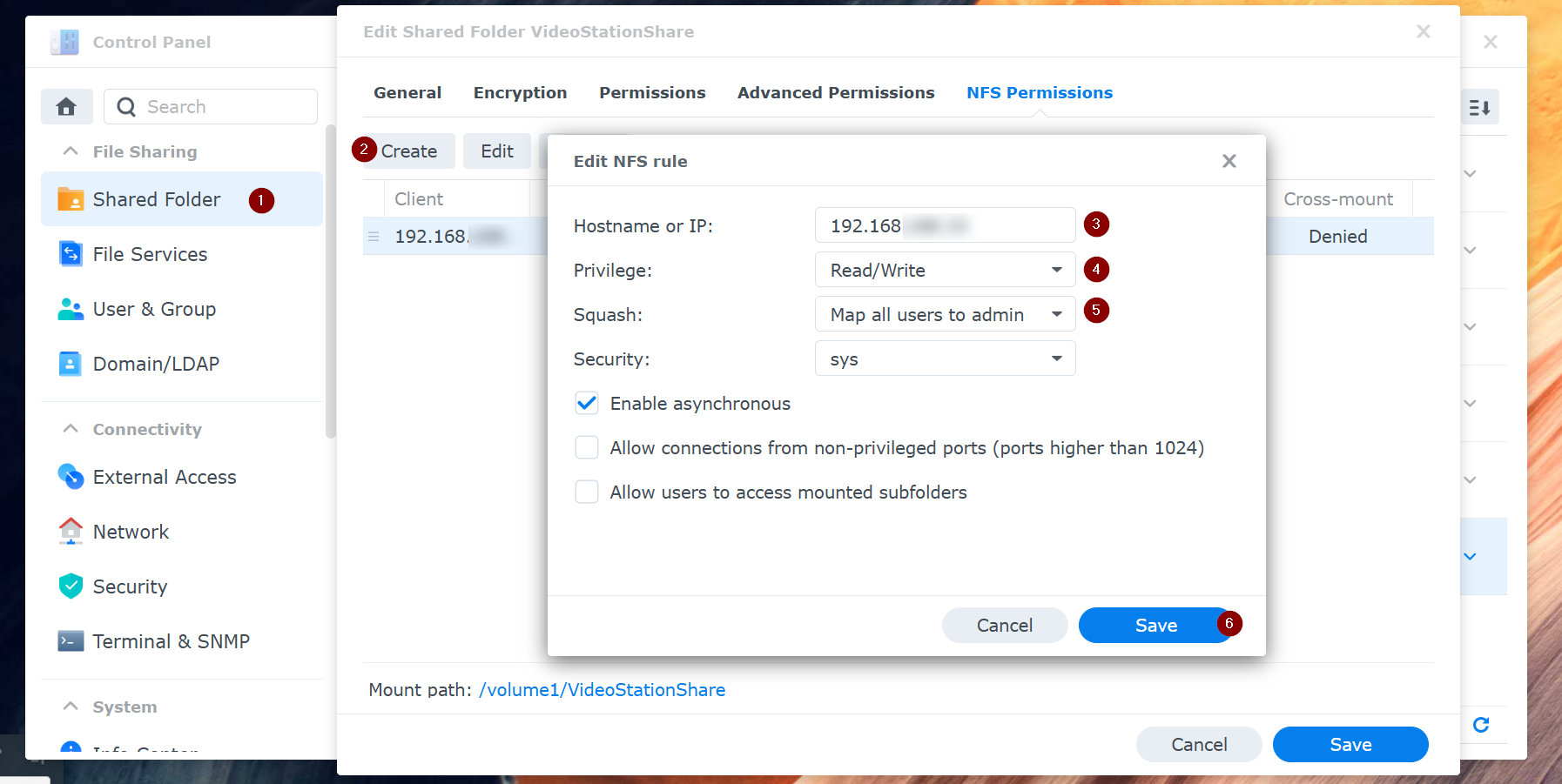
Task: Collapse the Connectivity section
Action: click(71, 429)
